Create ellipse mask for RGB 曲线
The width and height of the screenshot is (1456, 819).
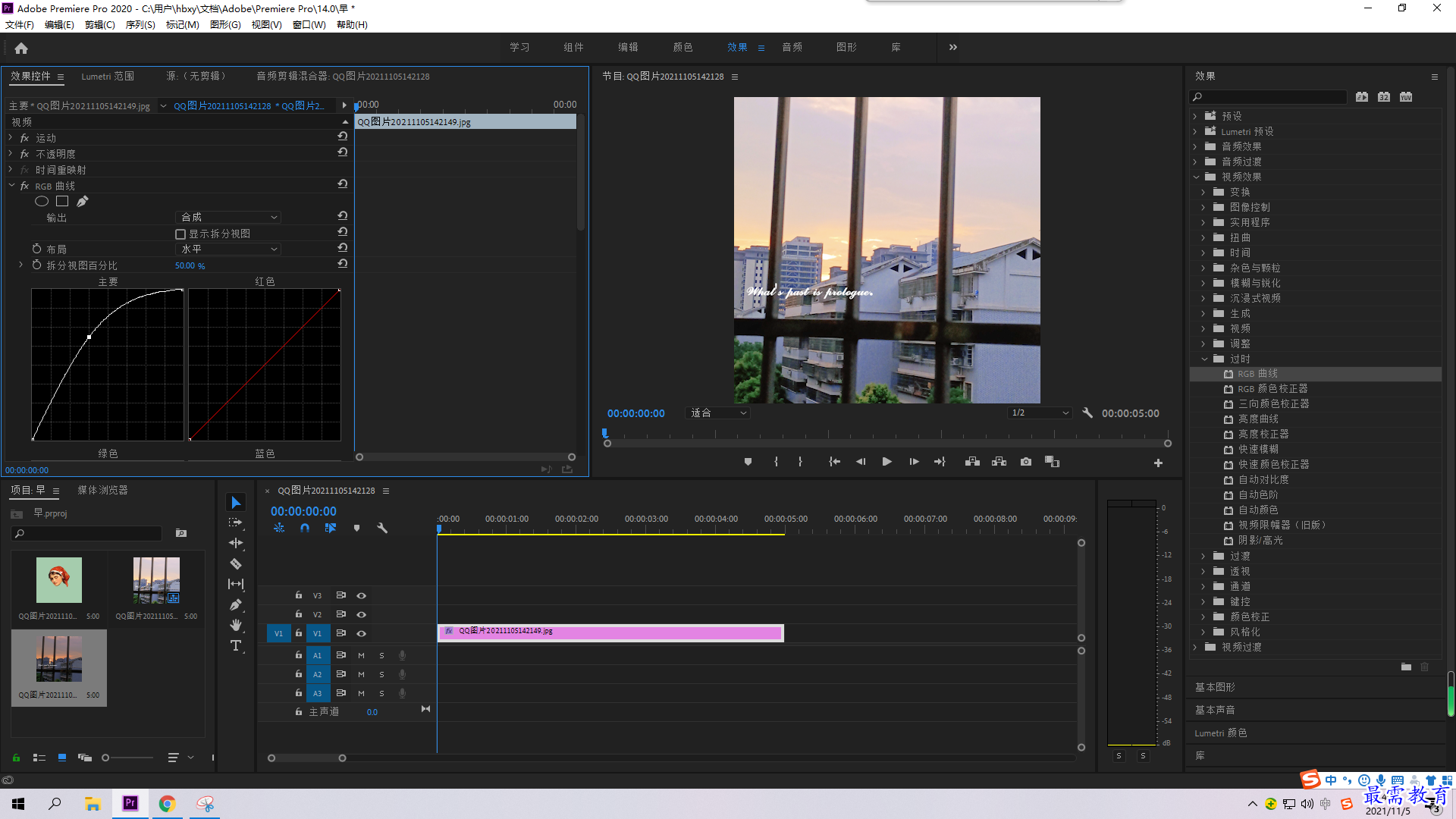click(42, 201)
